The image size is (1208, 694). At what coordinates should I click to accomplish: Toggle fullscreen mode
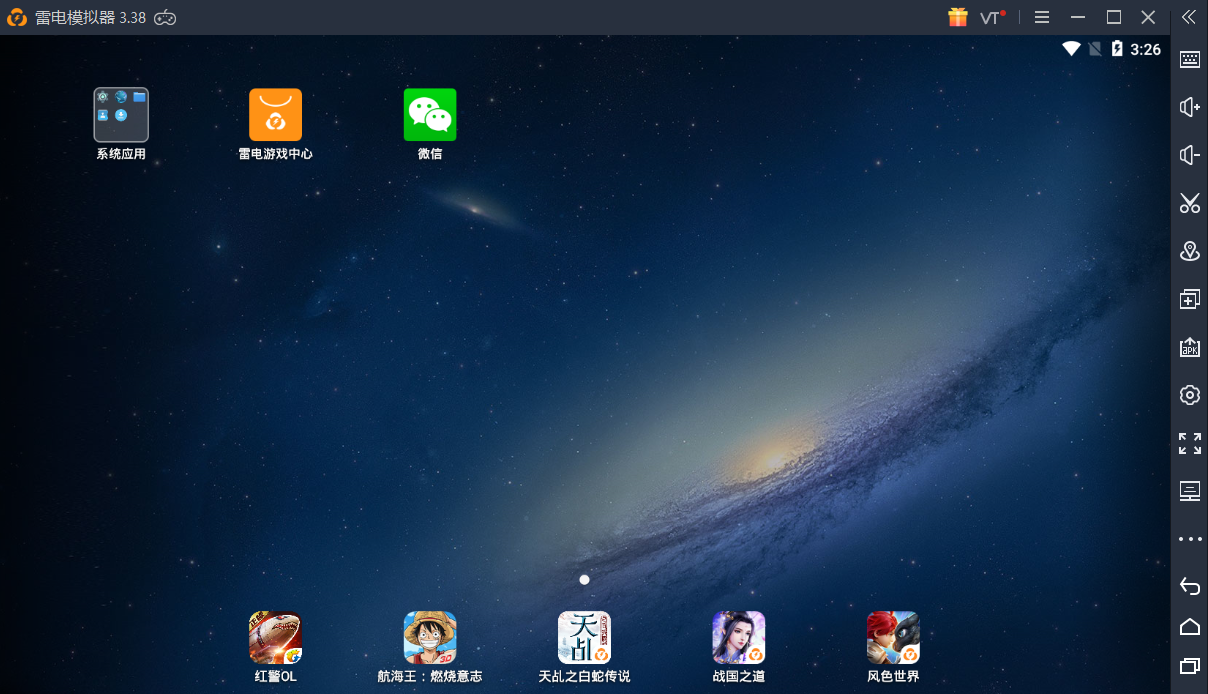(x=1190, y=443)
